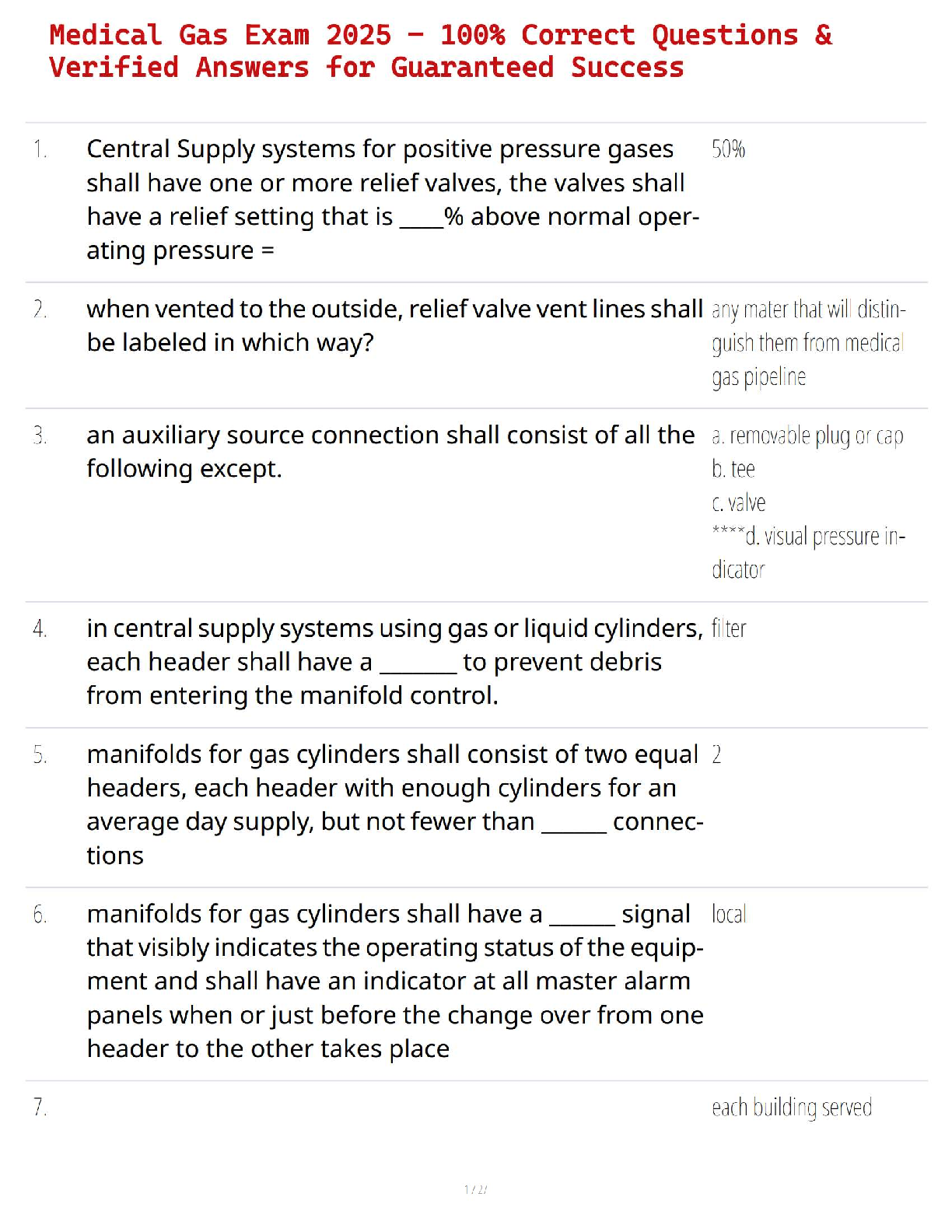Select question 3 about auxiliary source connection
This screenshot has width=952, height=1232.
coord(390,452)
